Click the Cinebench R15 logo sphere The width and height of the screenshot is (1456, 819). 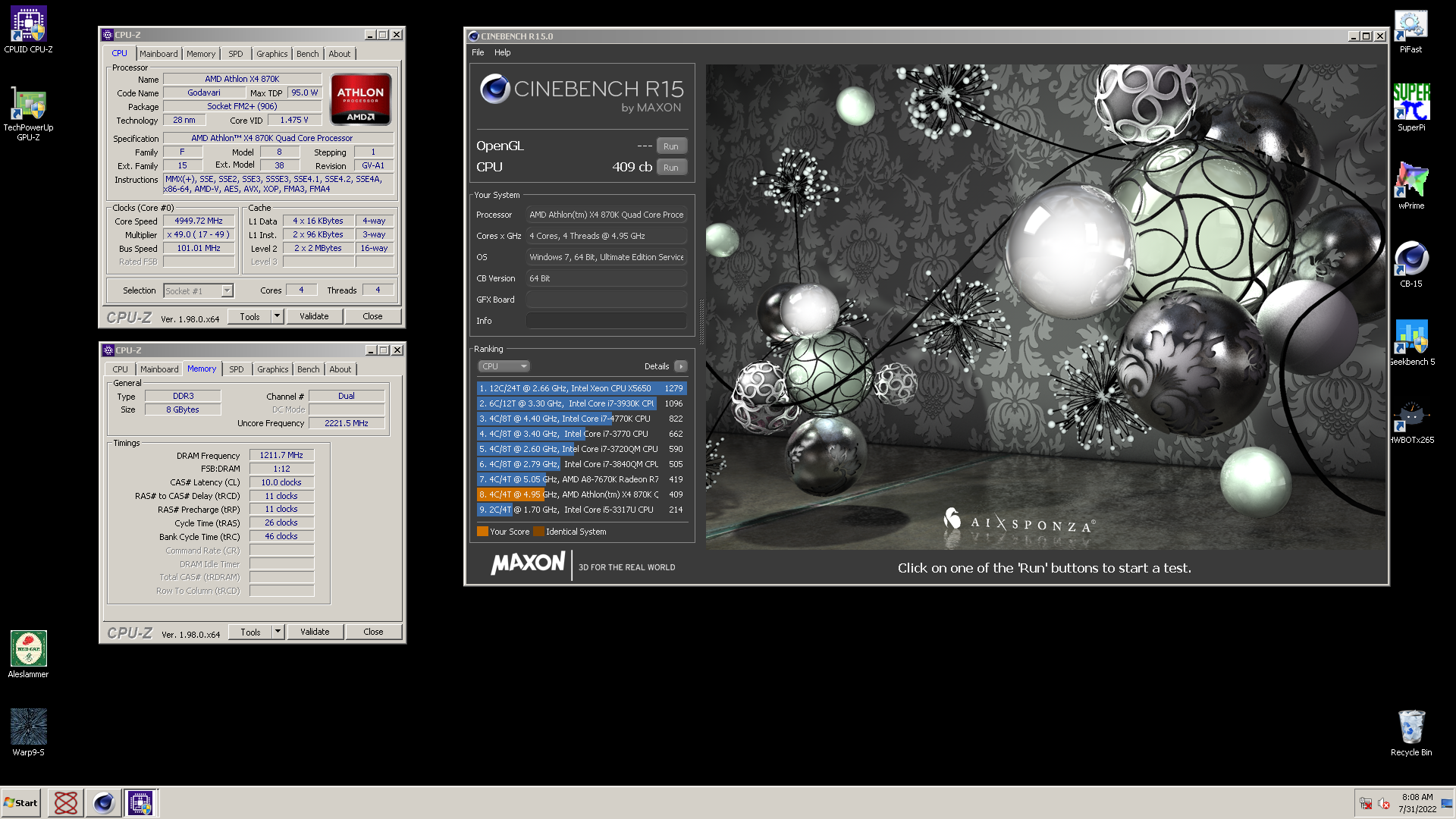click(x=494, y=89)
